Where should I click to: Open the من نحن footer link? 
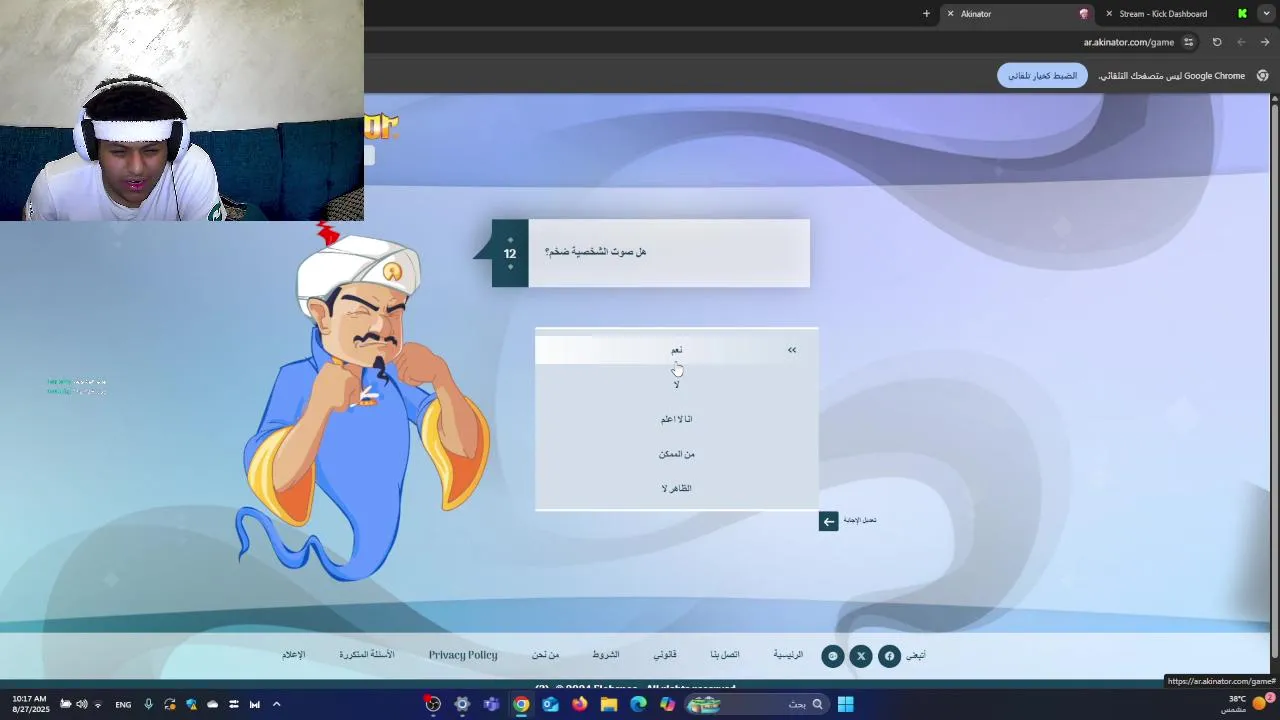[545, 655]
